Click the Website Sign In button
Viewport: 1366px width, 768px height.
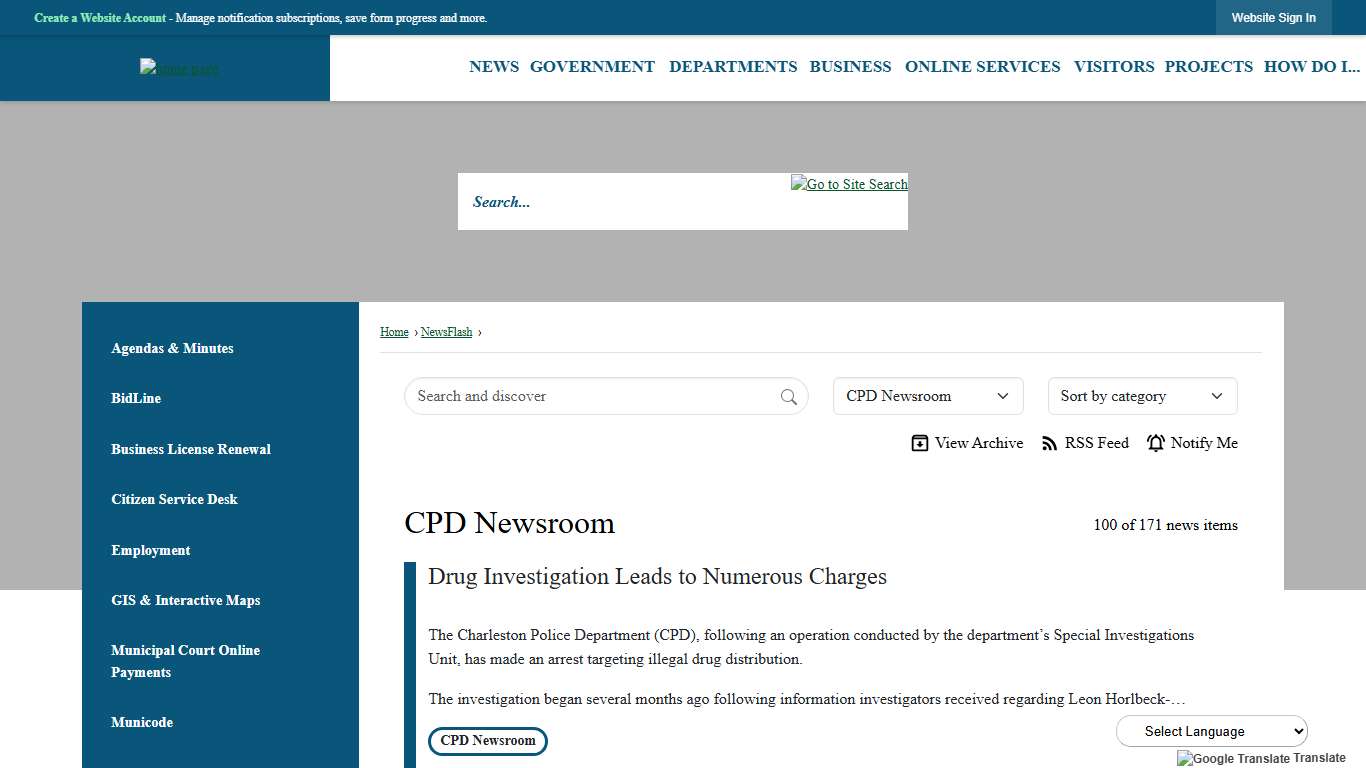point(1273,18)
